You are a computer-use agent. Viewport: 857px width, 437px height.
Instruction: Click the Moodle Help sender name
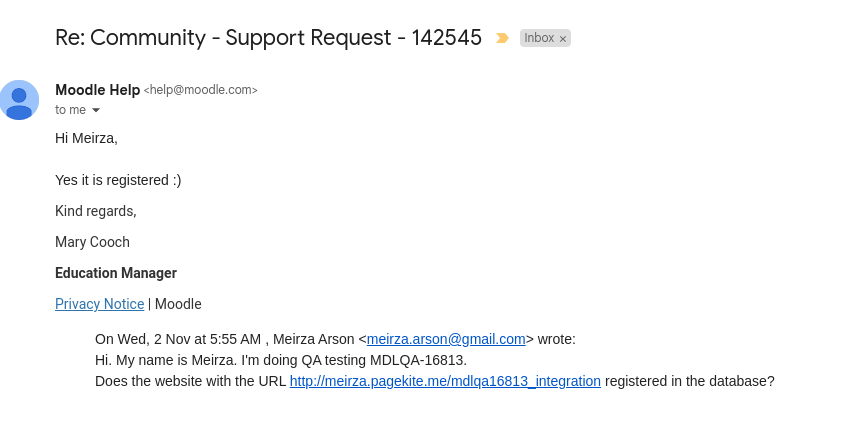(x=98, y=90)
